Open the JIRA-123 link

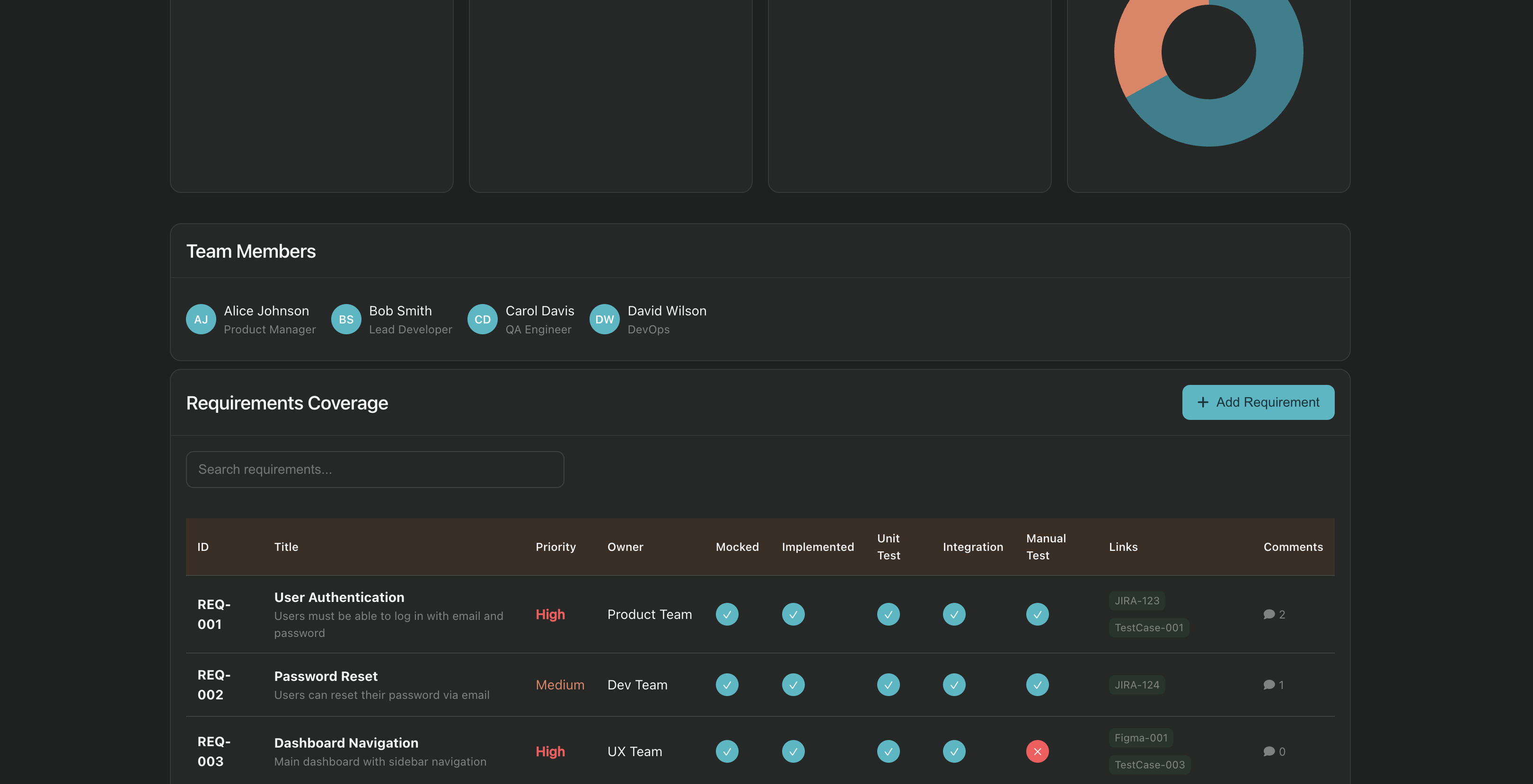click(x=1136, y=601)
